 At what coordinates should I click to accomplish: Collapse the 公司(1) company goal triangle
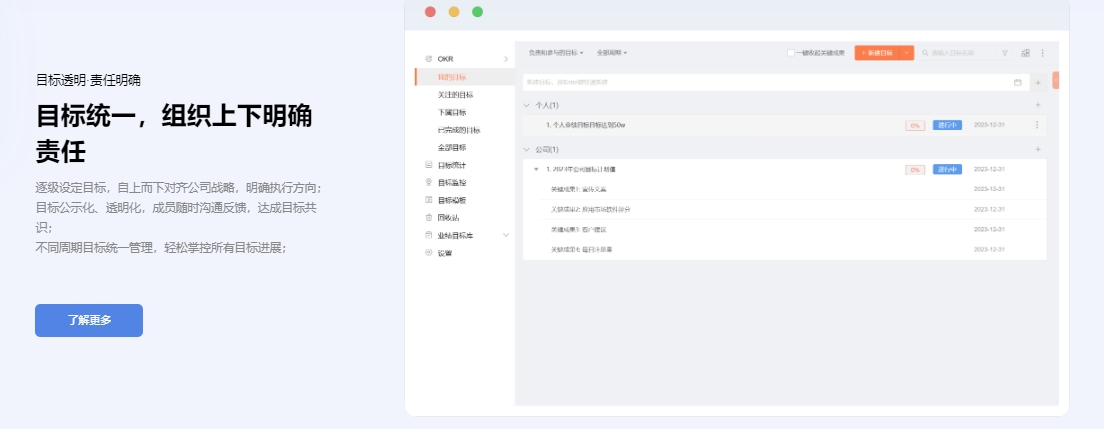pyautogui.click(x=536, y=169)
